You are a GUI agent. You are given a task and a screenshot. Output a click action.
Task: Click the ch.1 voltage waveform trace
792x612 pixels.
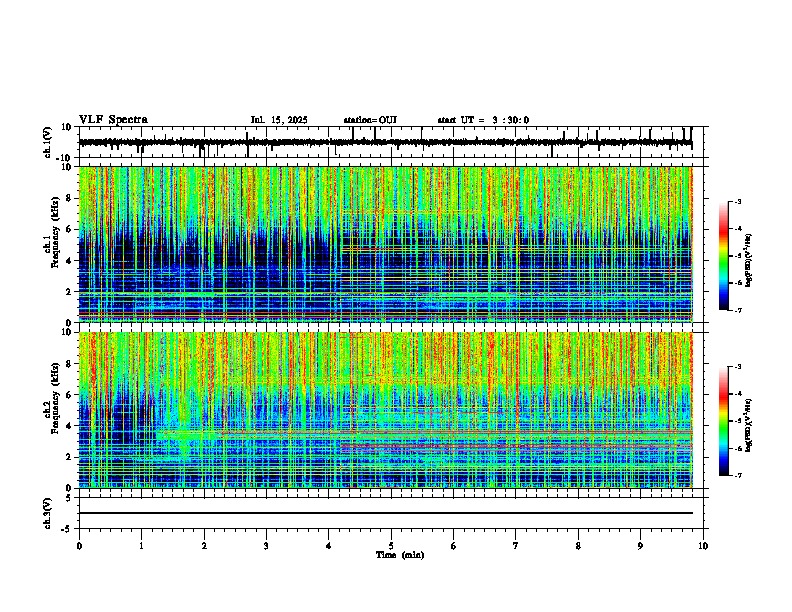[x=385, y=143]
